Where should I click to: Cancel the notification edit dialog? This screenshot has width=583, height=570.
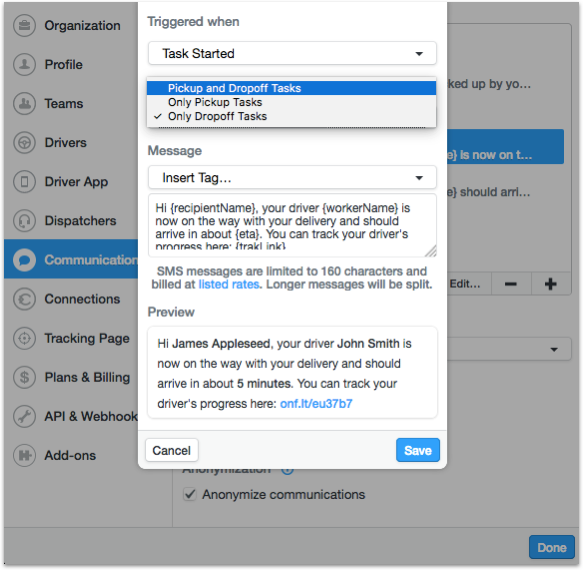tap(172, 450)
